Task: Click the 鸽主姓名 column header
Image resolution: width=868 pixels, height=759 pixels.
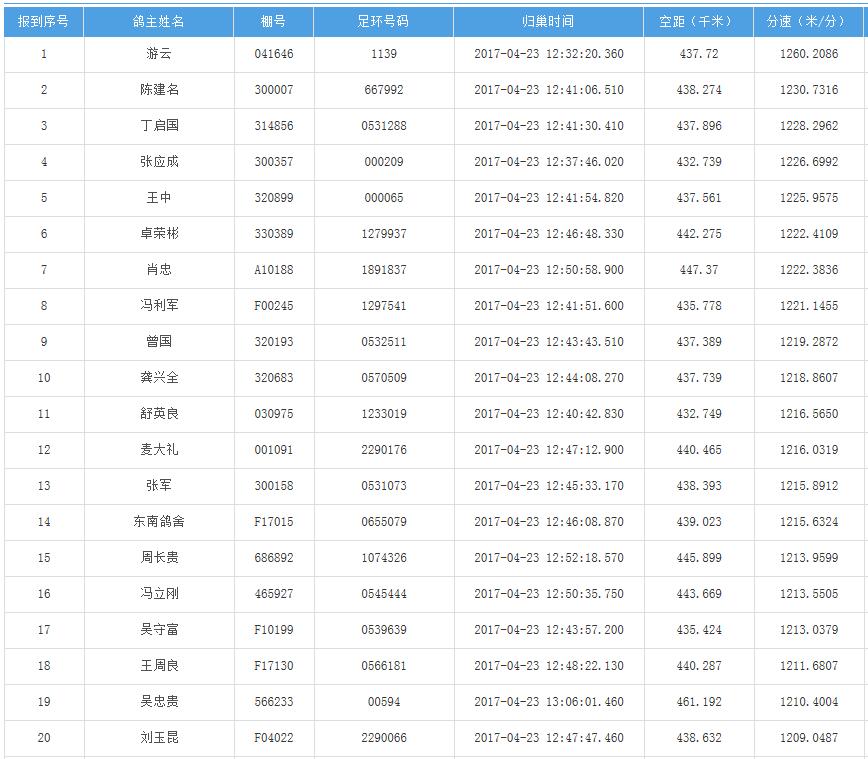Action: pyautogui.click(x=158, y=21)
